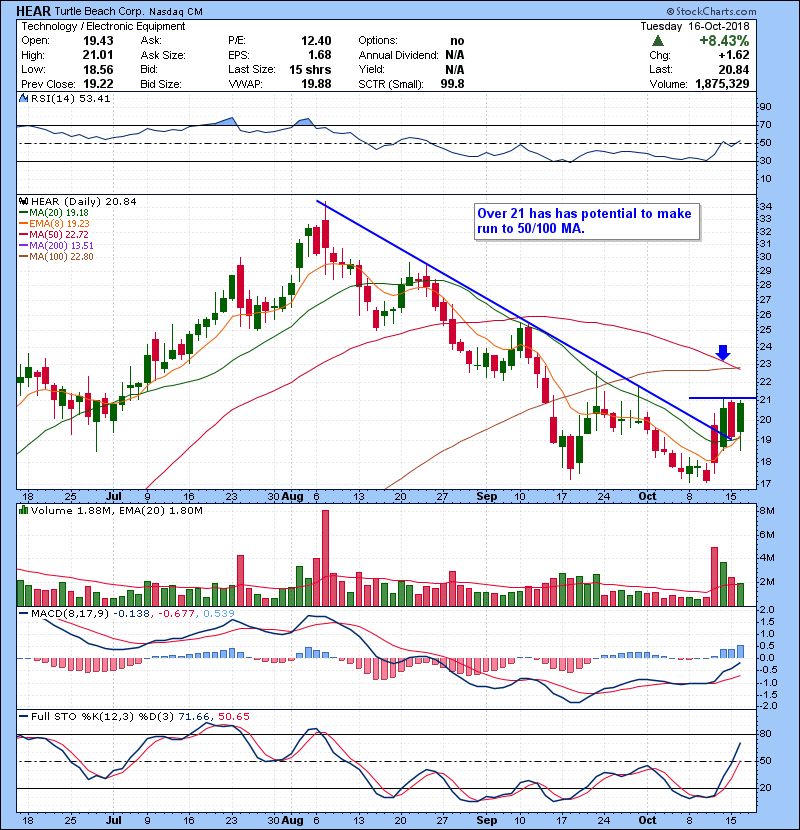Click the RSI panel area-chart icon
Image resolution: width=800 pixels, height=830 pixels.
[23, 98]
